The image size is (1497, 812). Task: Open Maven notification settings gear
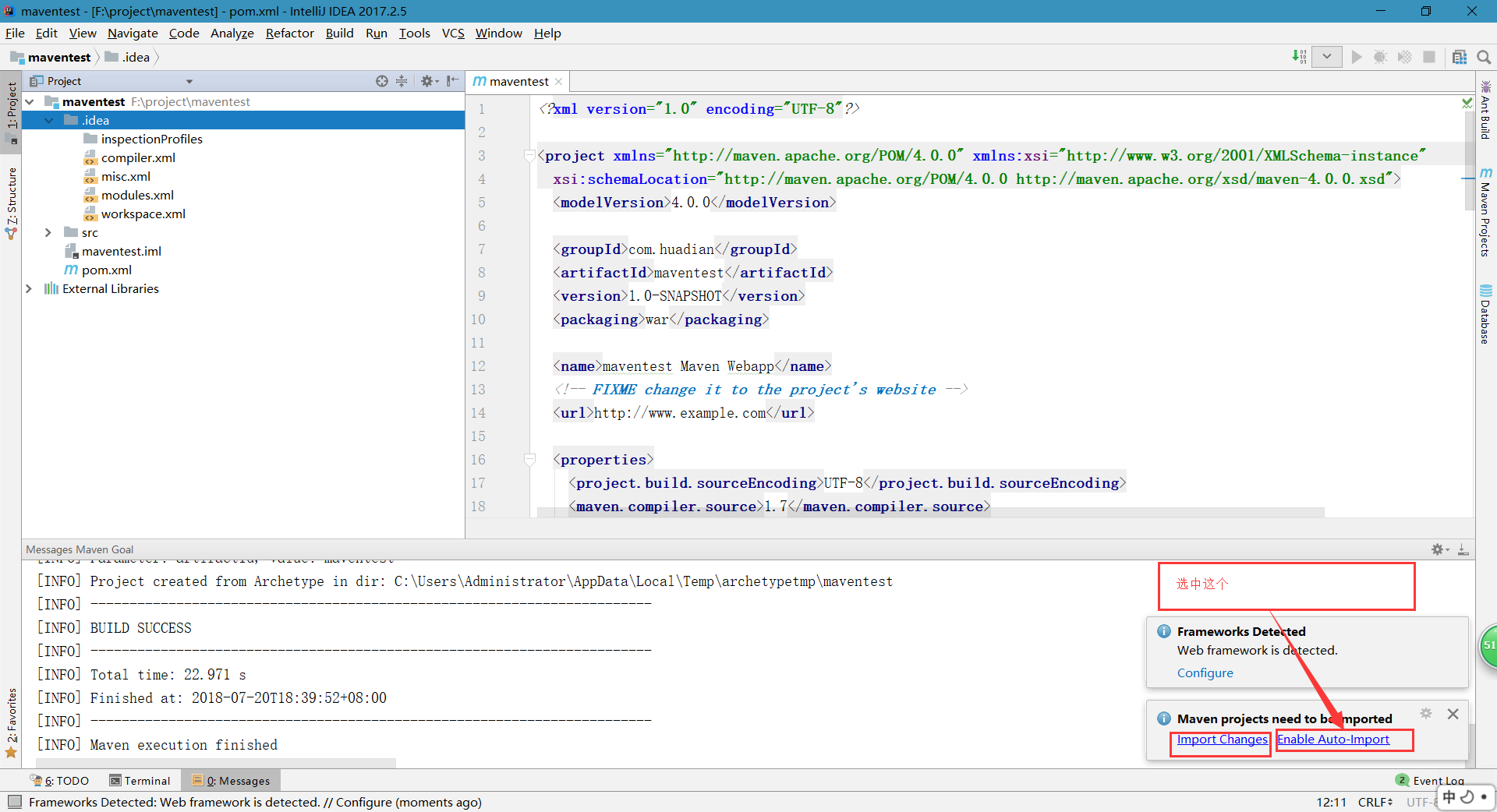(x=1426, y=714)
